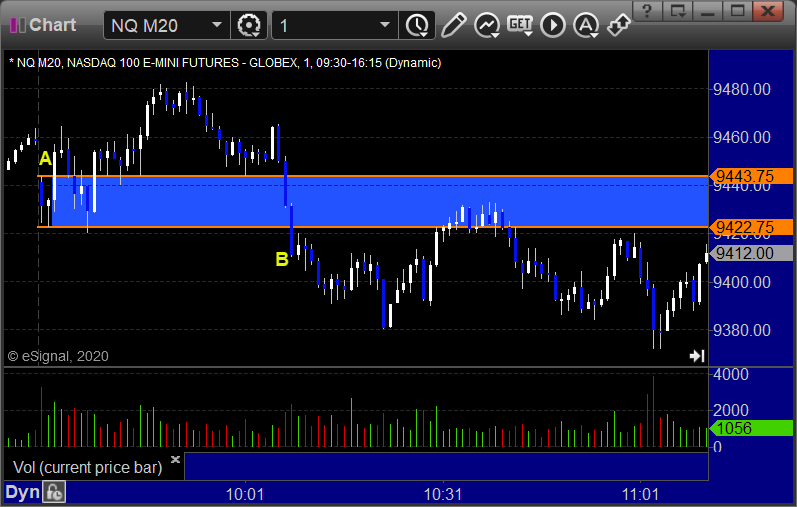Click the 10:01 time axis label
This screenshot has width=797, height=507.
click(x=245, y=494)
